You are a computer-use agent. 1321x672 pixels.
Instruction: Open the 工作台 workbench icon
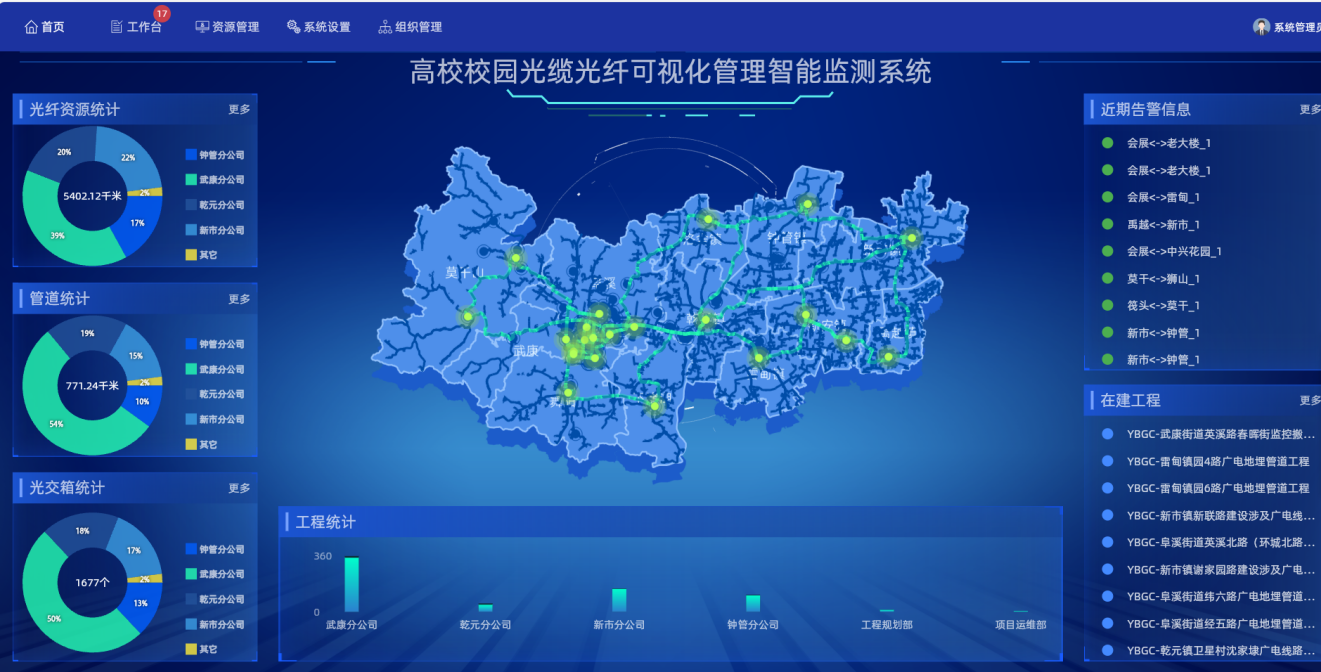click(117, 27)
